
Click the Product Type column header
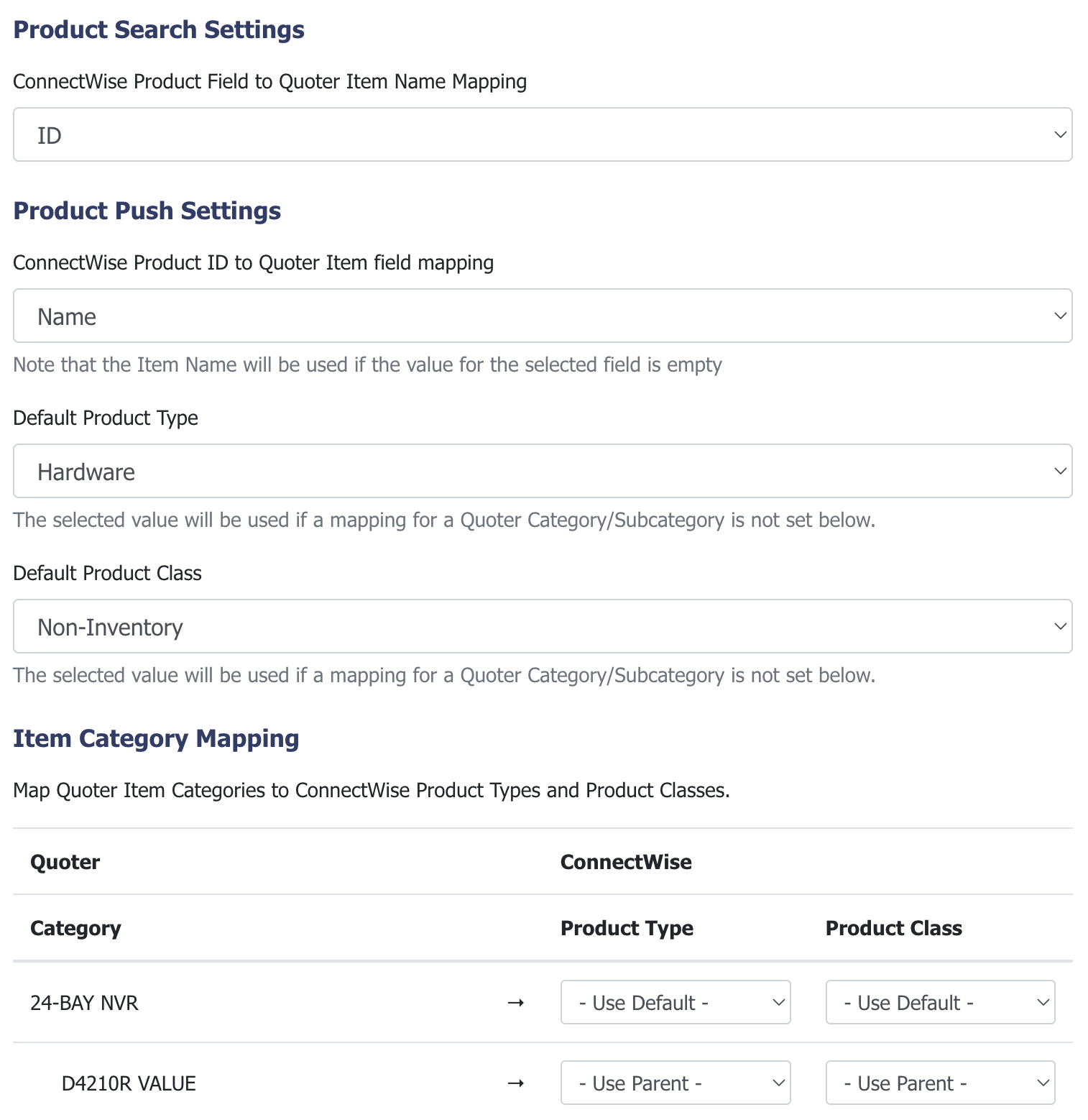(627, 928)
